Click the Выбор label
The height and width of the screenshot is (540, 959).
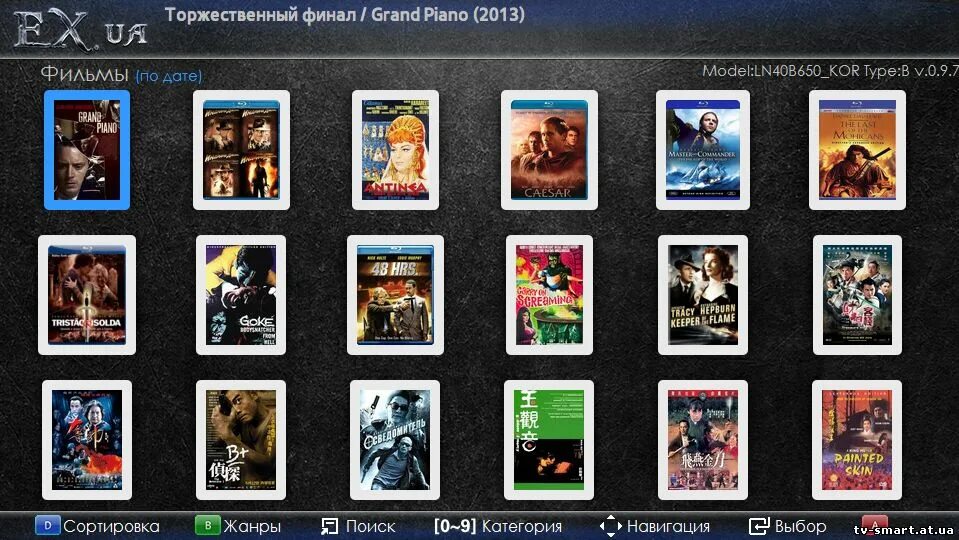tap(800, 526)
